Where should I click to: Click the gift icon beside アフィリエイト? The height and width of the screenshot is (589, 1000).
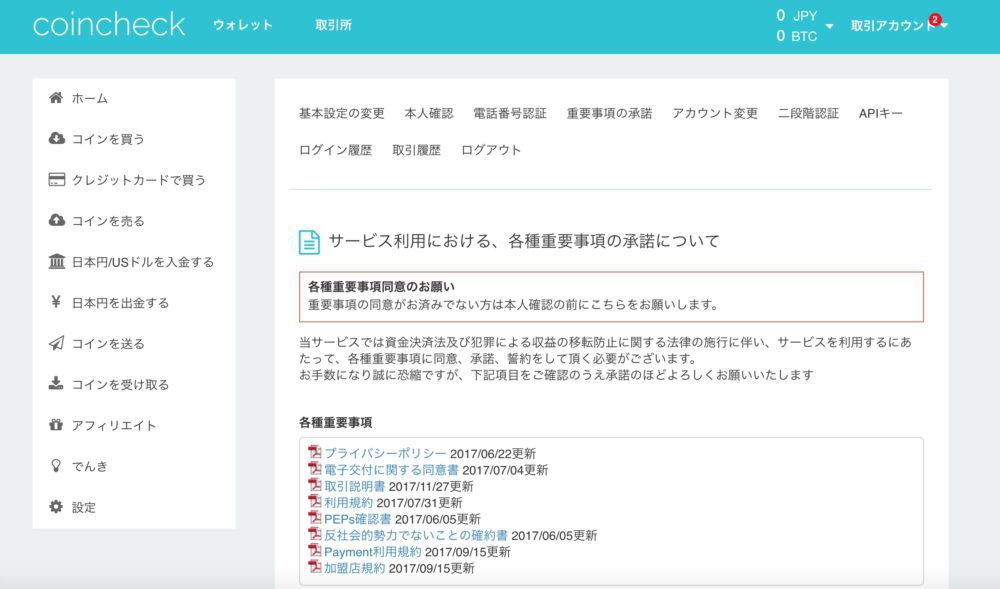(56, 425)
